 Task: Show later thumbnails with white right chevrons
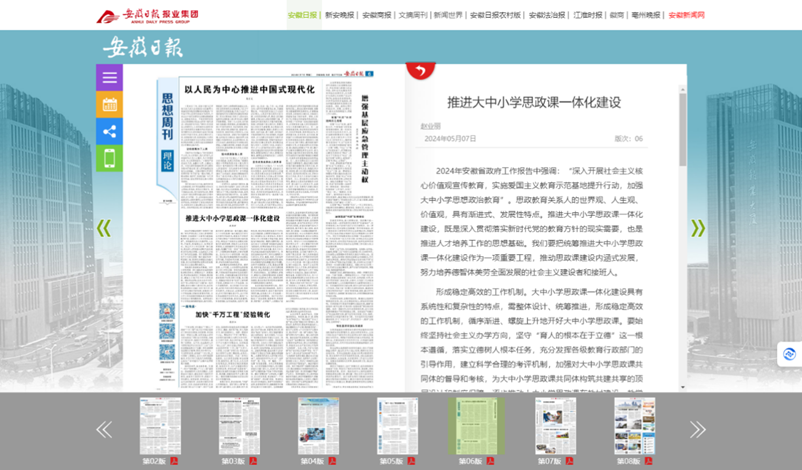click(698, 430)
